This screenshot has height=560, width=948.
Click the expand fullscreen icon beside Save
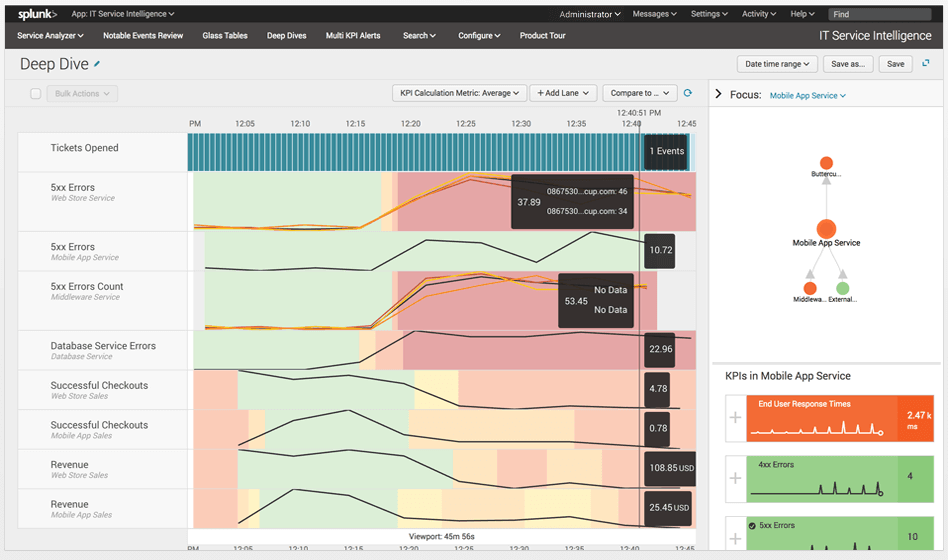pyautogui.click(x=926, y=63)
